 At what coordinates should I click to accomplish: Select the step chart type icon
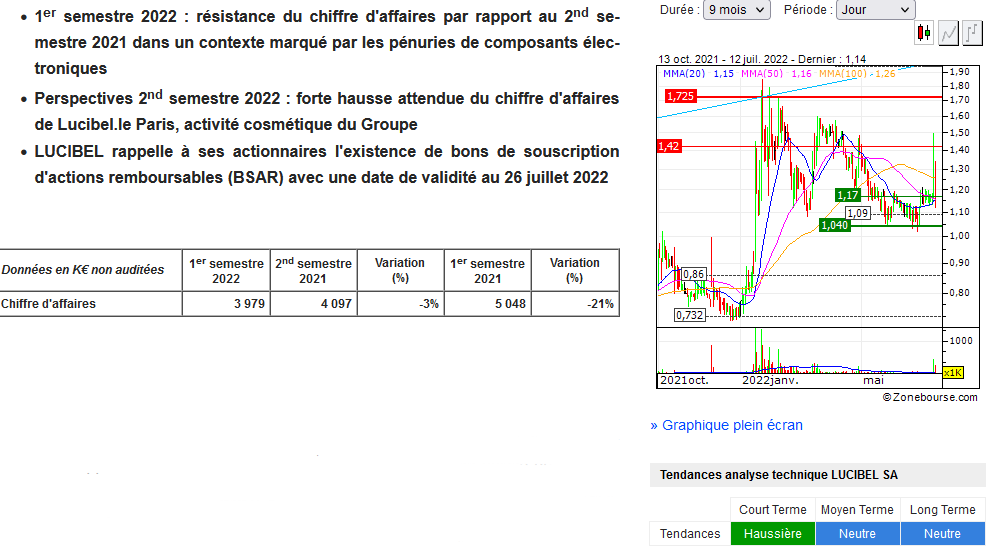[x=973, y=32]
